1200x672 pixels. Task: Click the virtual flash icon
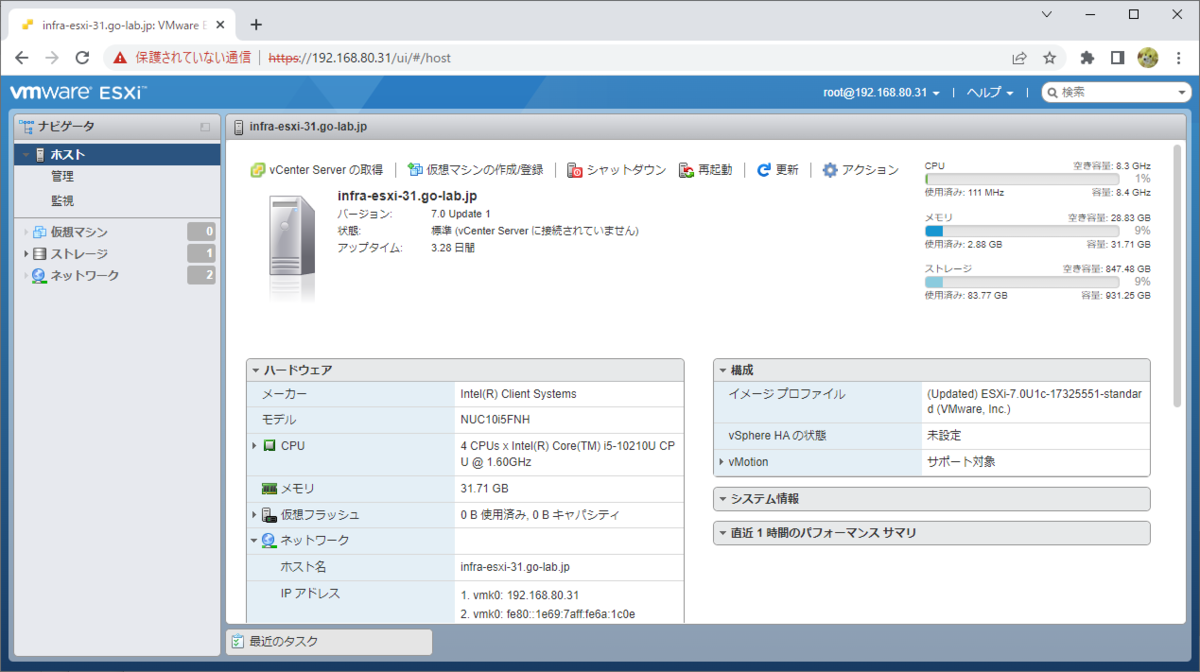click(x=269, y=515)
